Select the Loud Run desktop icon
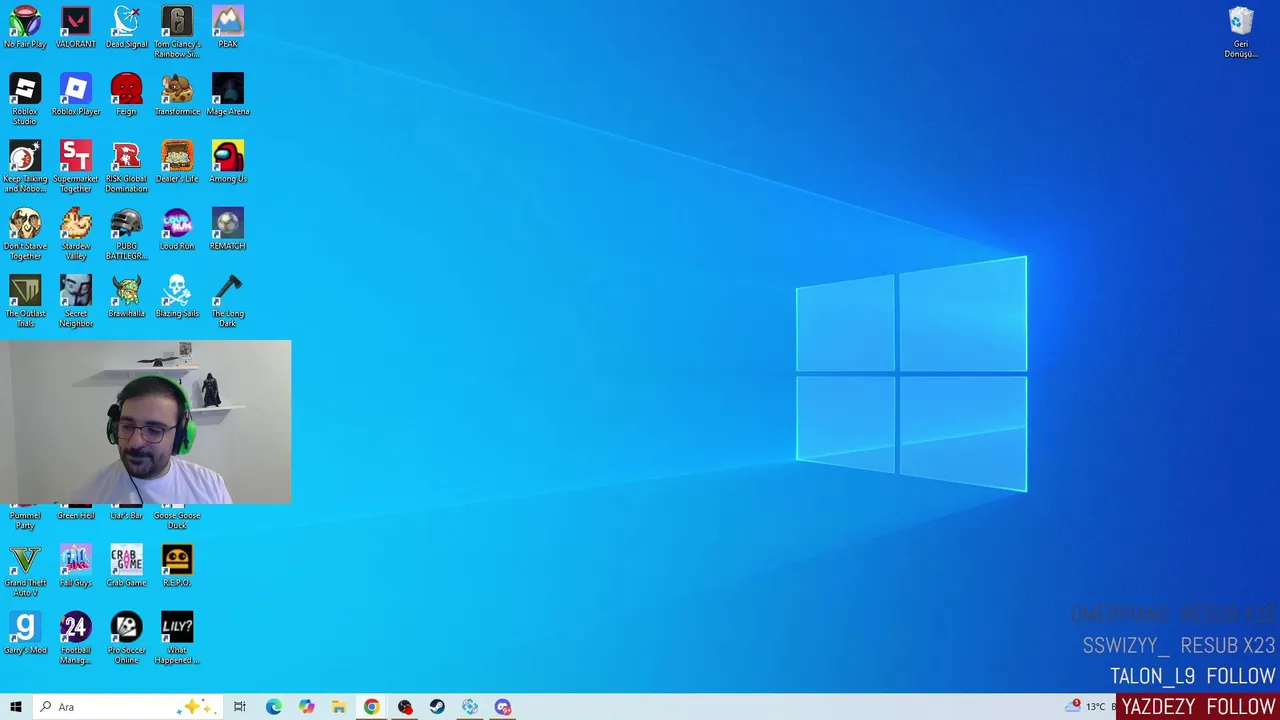Viewport: 1280px width, 720px height. pyautogui.click(x=177, y=228)
